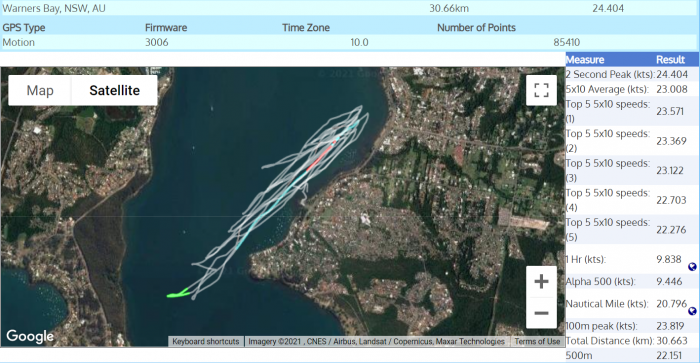Select the 5x10 Average row
The width and height of the screenshot is (700, 363).
632,89
